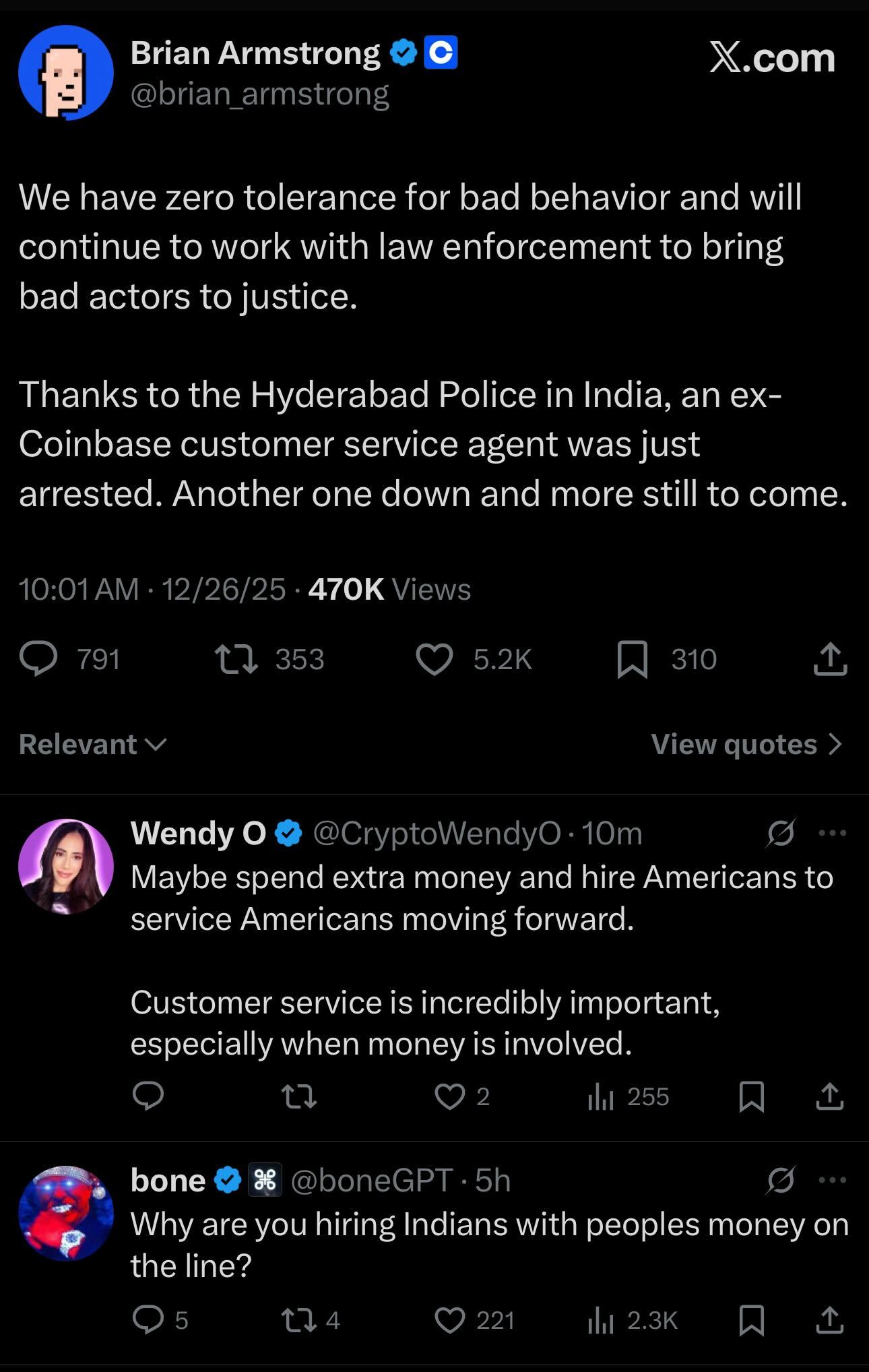Open the Relevant sort dropdown
This screenshot has height=1372, width=869.
tap(92, 745)
